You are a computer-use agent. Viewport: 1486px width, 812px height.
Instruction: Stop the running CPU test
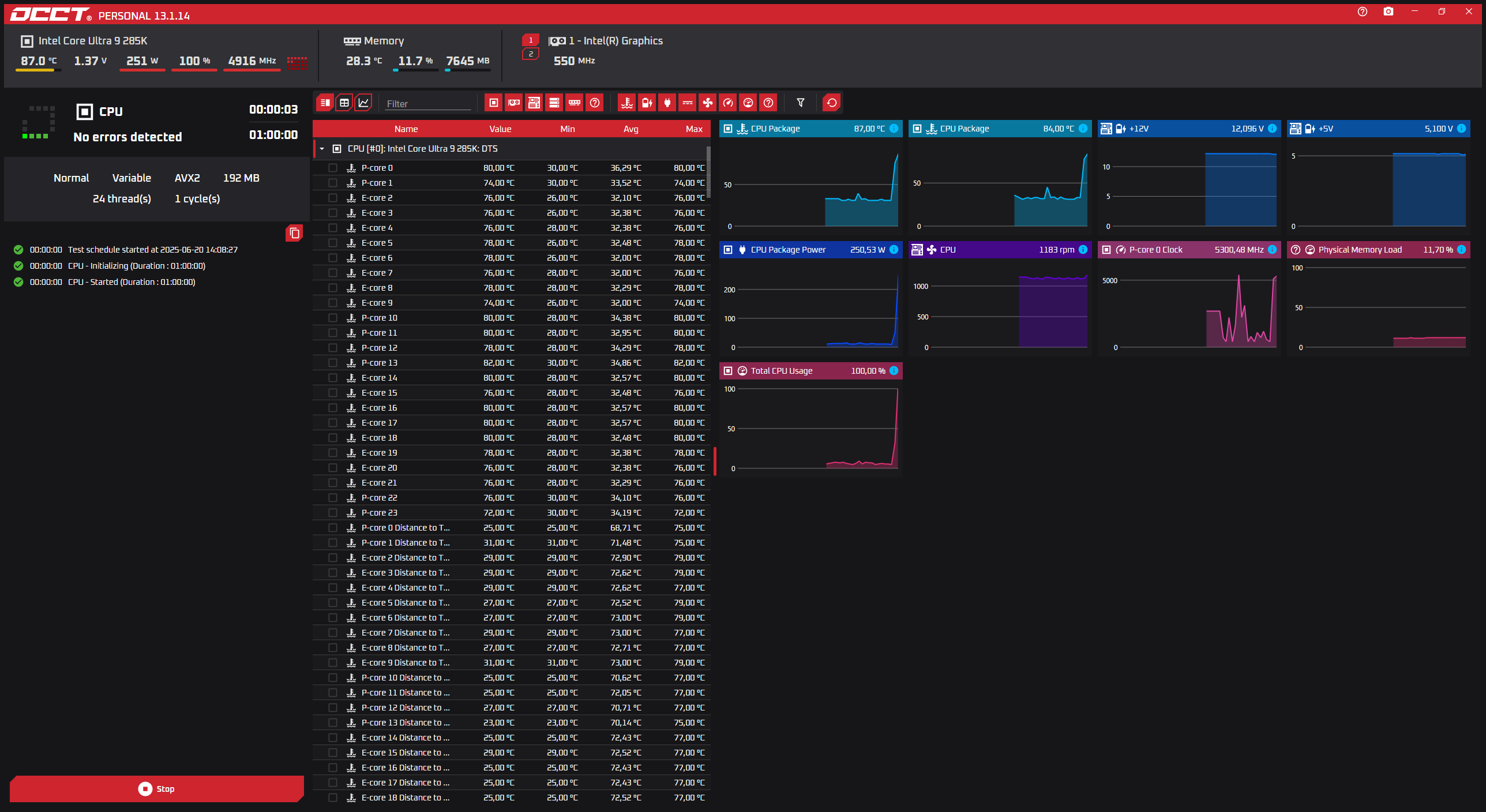tap(157, 788)
